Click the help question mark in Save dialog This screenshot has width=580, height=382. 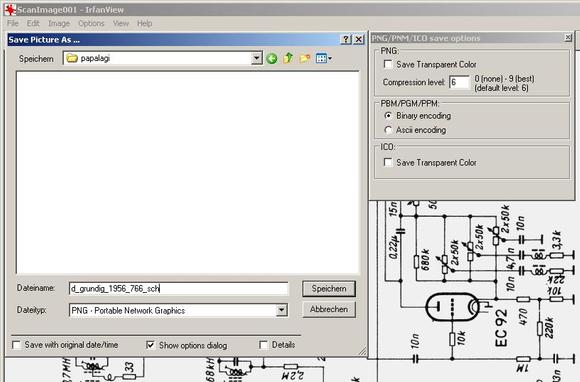(346, 39)
